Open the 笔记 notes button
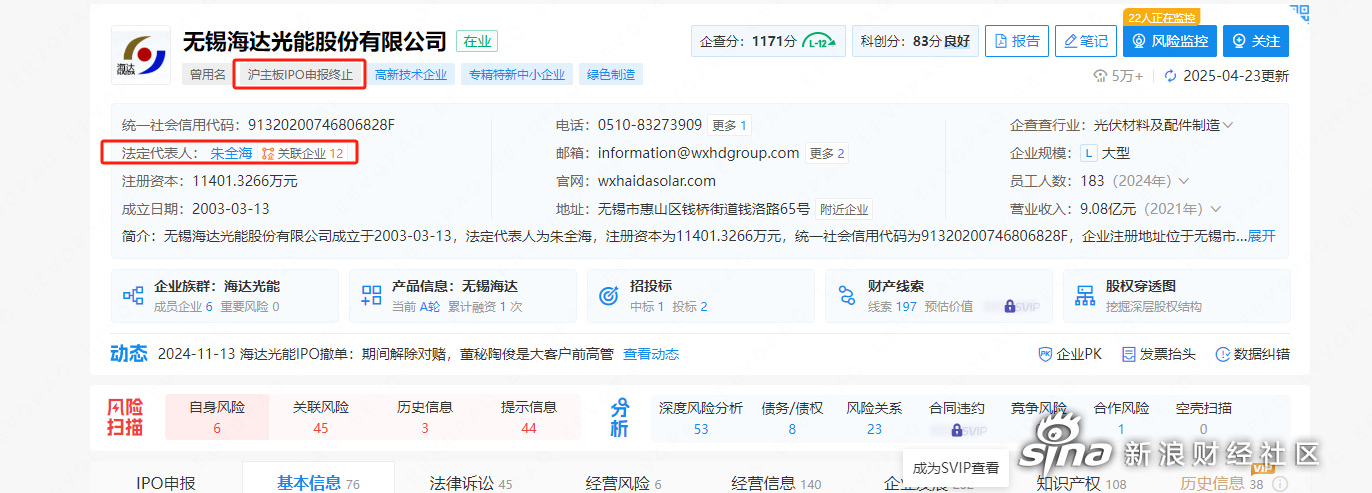 [1085, 41]
